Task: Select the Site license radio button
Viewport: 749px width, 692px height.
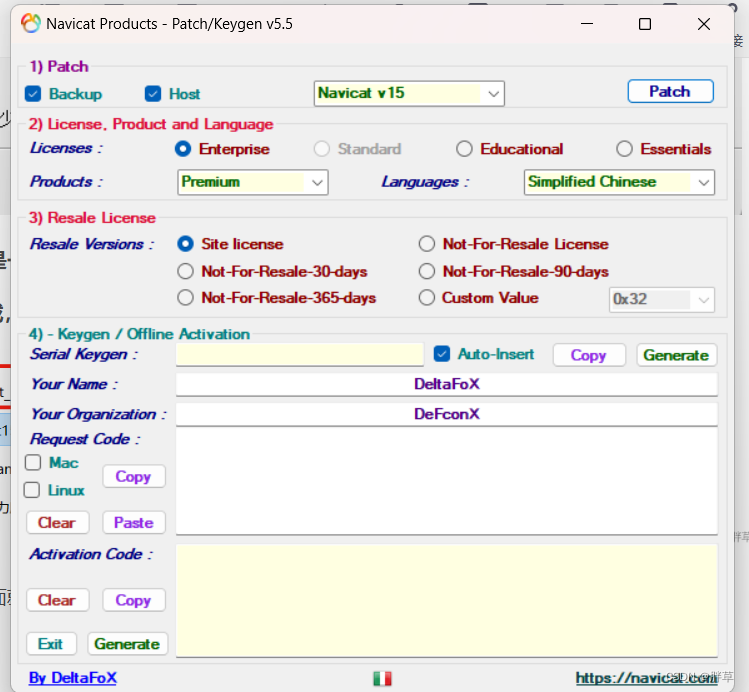Action: pos(185,244)
